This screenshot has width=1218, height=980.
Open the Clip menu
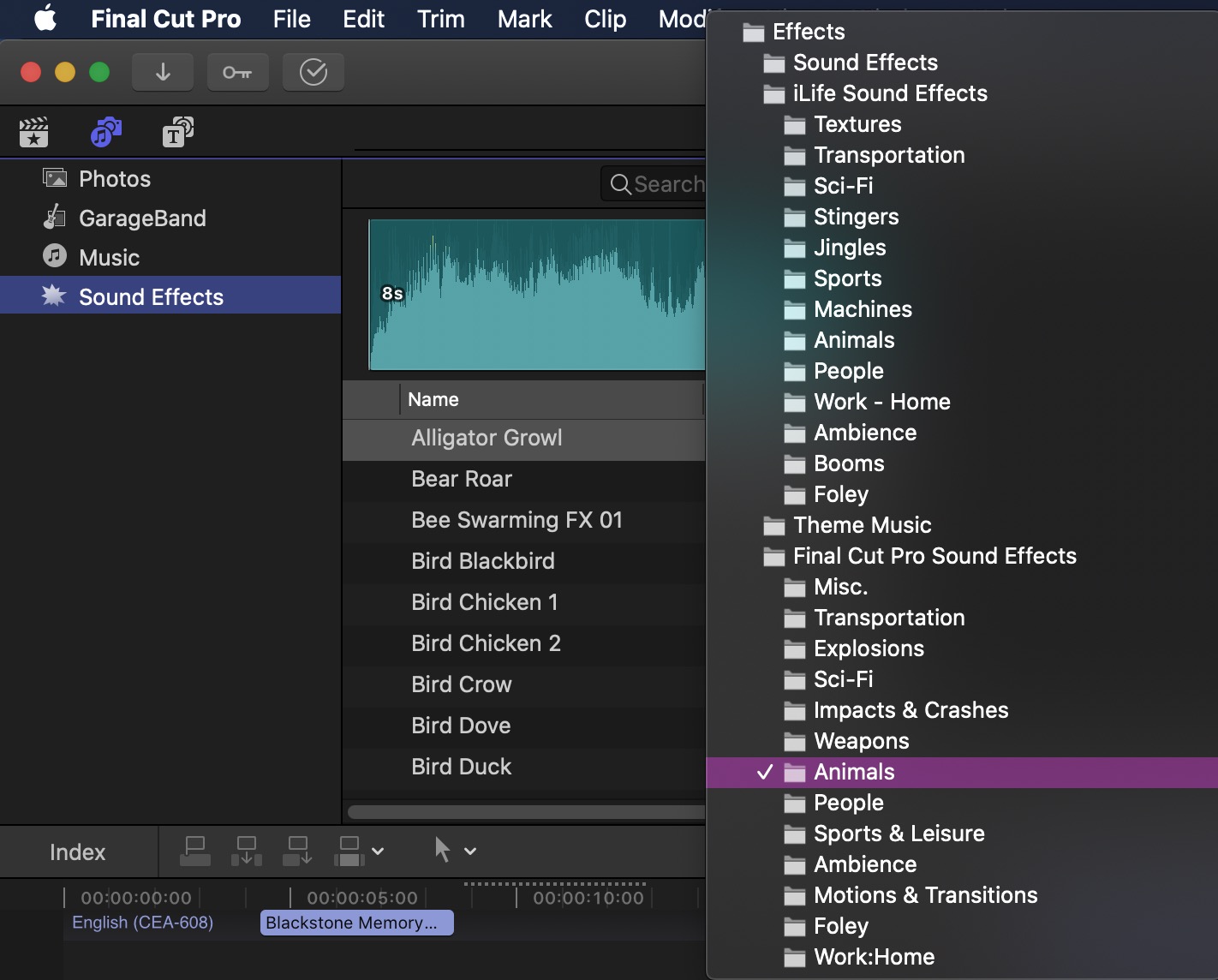tap(606, 19)
